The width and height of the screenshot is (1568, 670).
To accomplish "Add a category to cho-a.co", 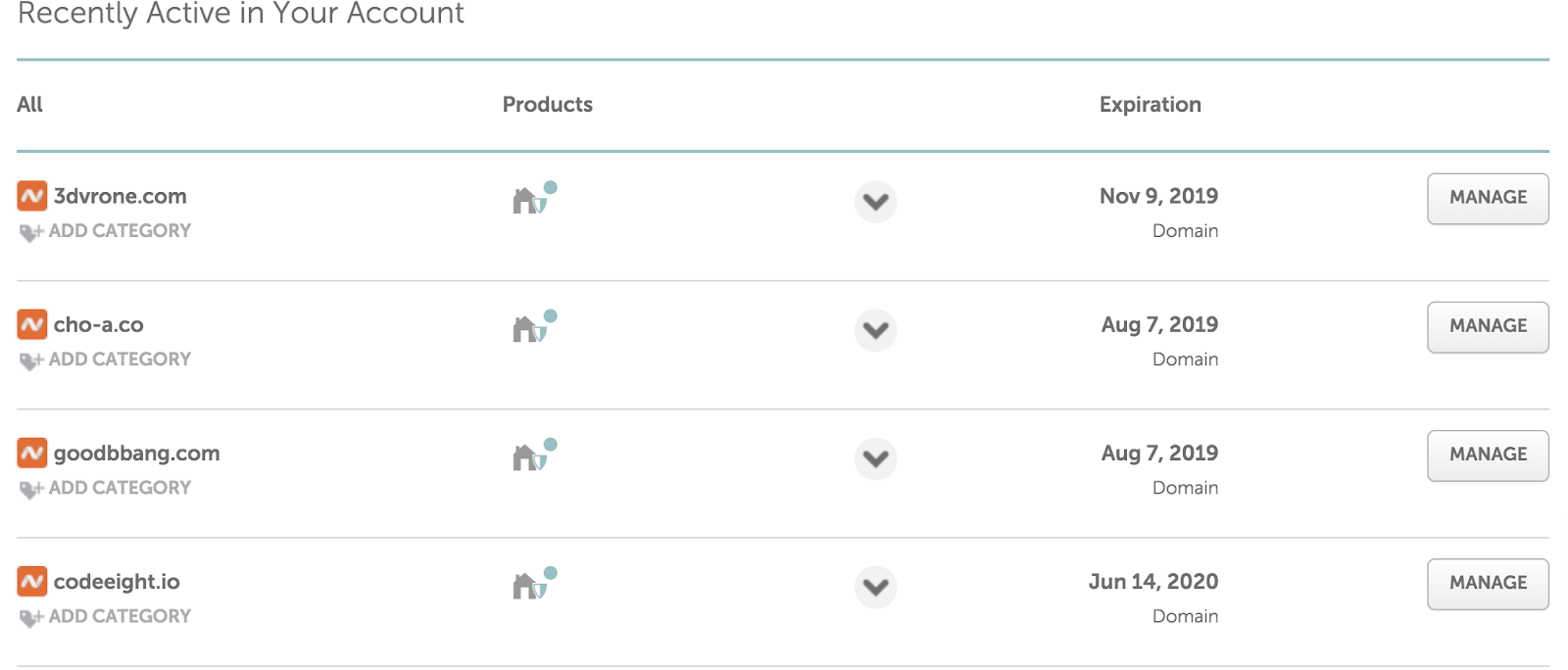I will coord(106,359).
